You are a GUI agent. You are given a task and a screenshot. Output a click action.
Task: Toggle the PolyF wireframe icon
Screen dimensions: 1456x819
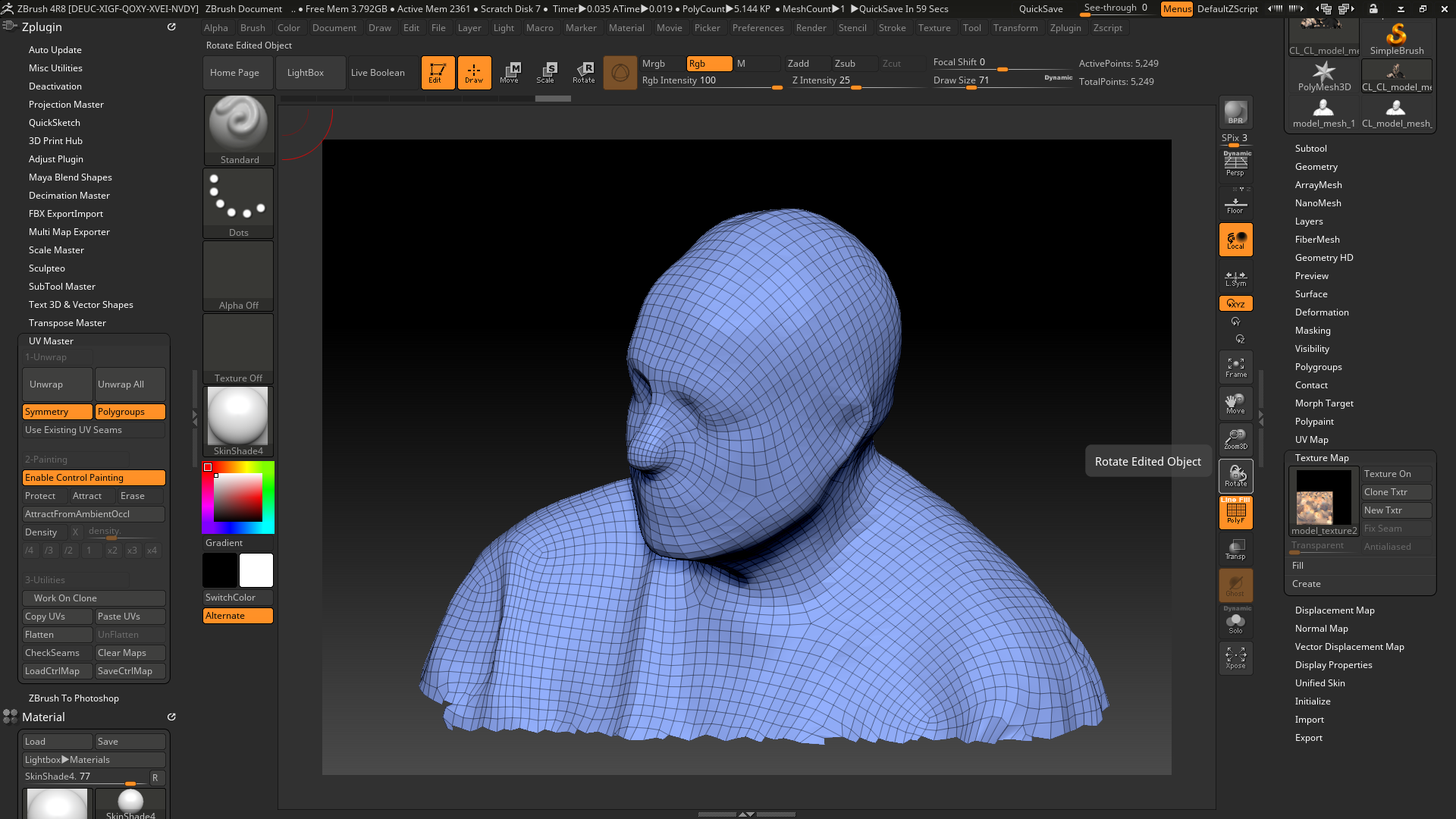1235,513
